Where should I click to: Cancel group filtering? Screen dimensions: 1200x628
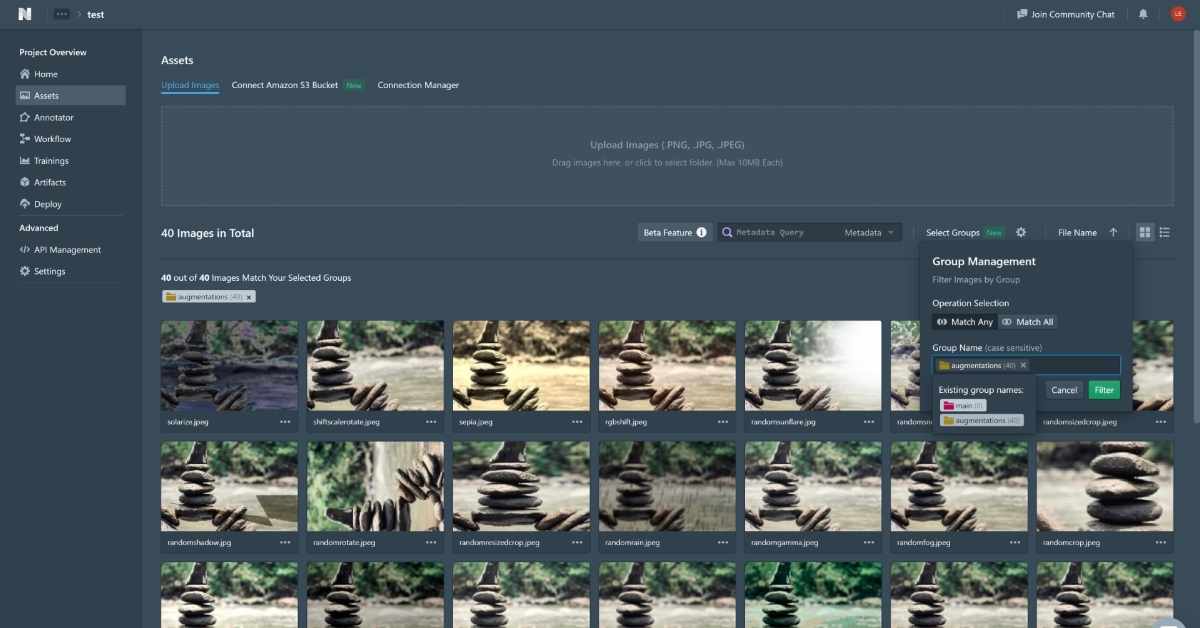(1064, 390)
